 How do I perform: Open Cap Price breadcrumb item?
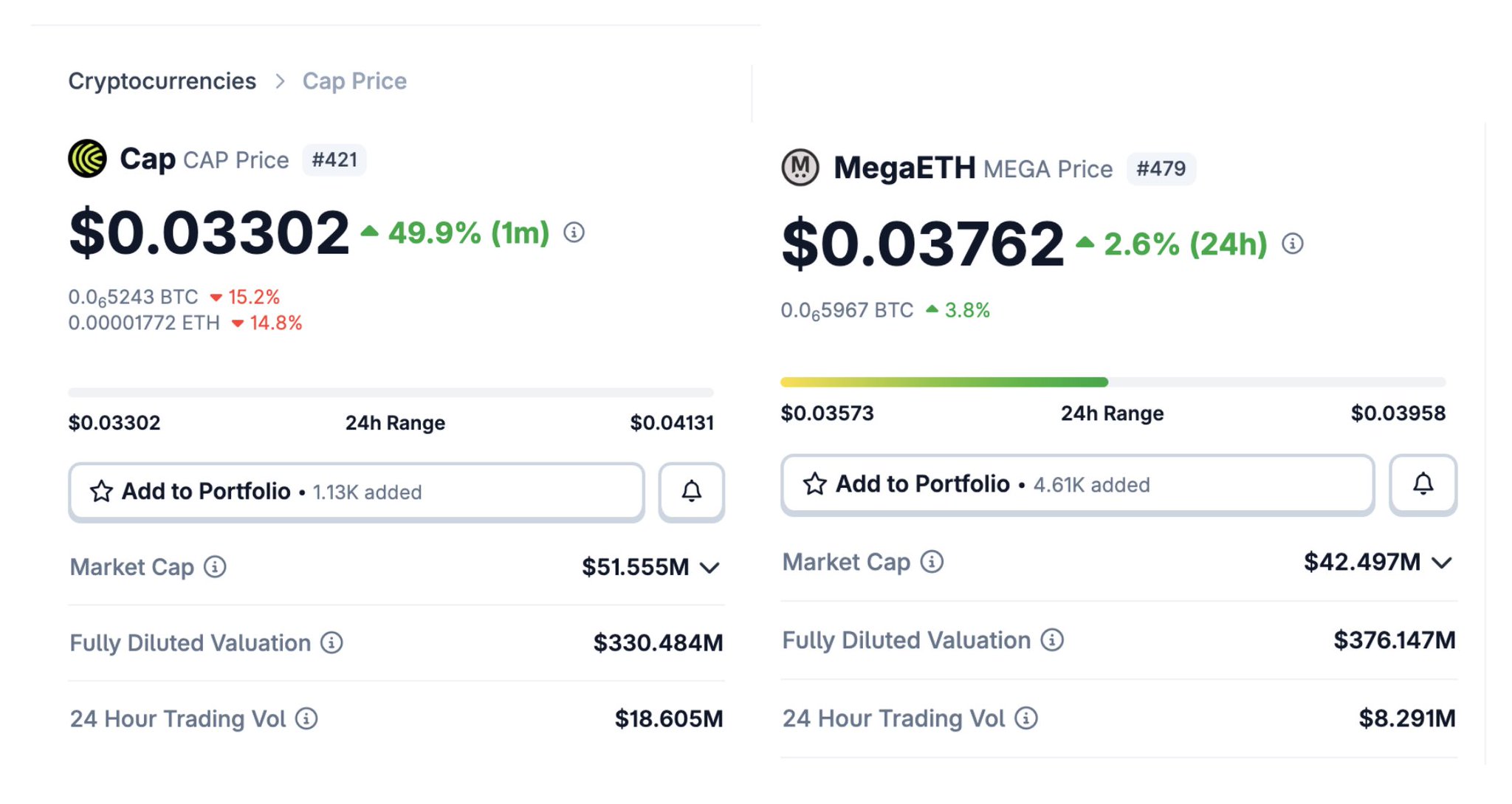[x=354, y=81]
